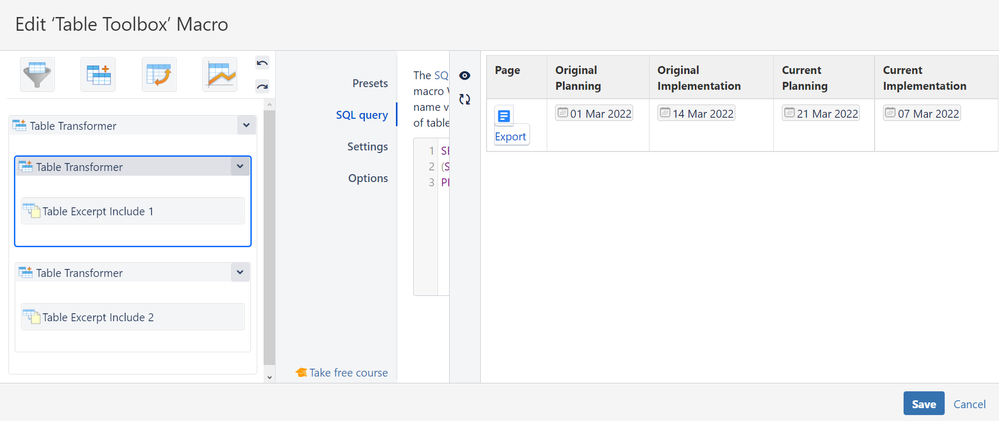Click calendar icon beside 01 Mar 2022

tap(563, 113)
